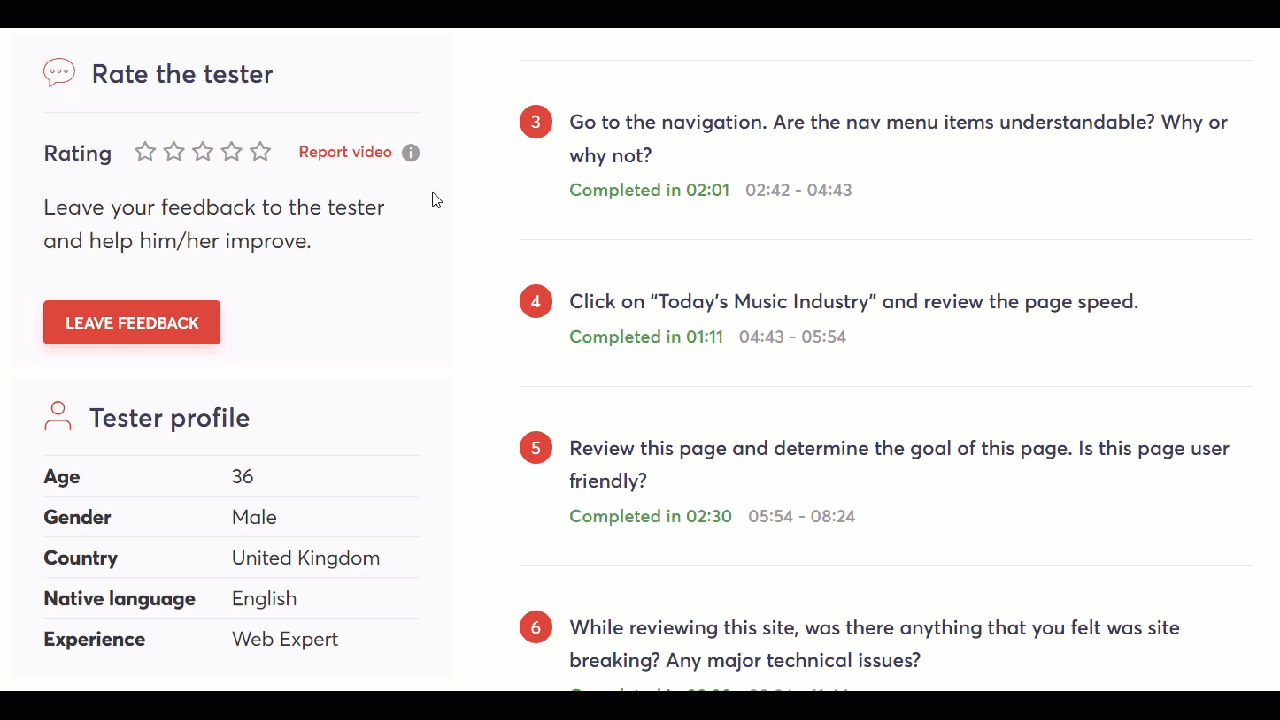Image resolution: width=1280 pixels, height=720 pixels.
Task: Click the person icon by Tester profile
Action: point(58,417)
